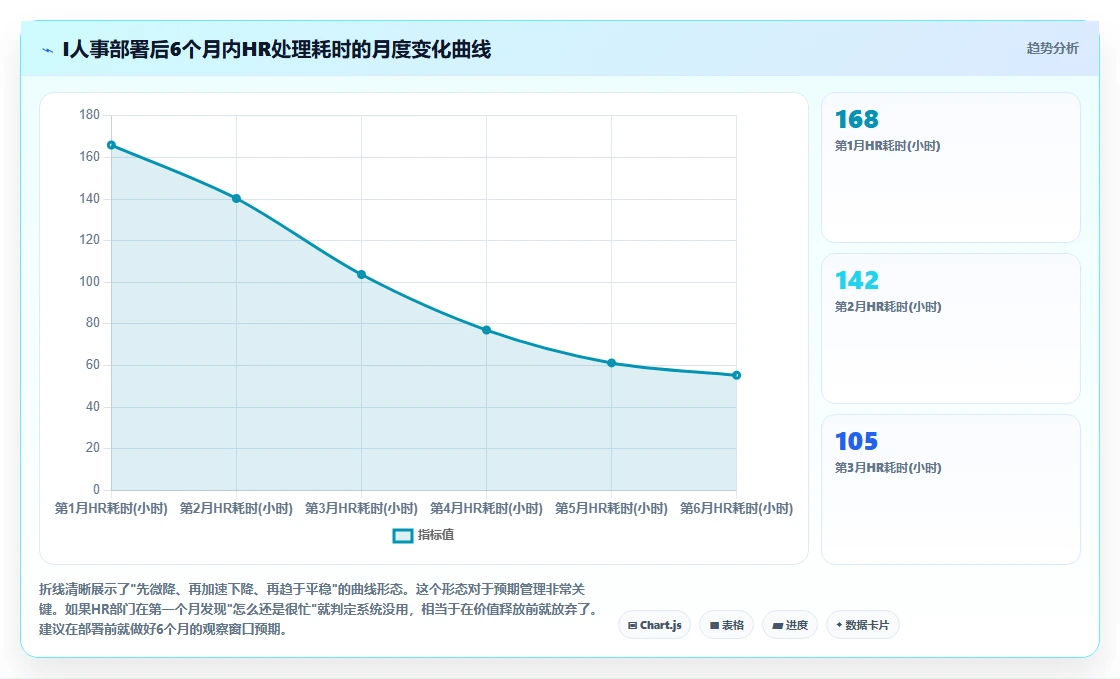Click the 第3月HR耗时(小时) card label
Image resolution: width=1120 pixels, height=679 pixels.
pos(888,468)
